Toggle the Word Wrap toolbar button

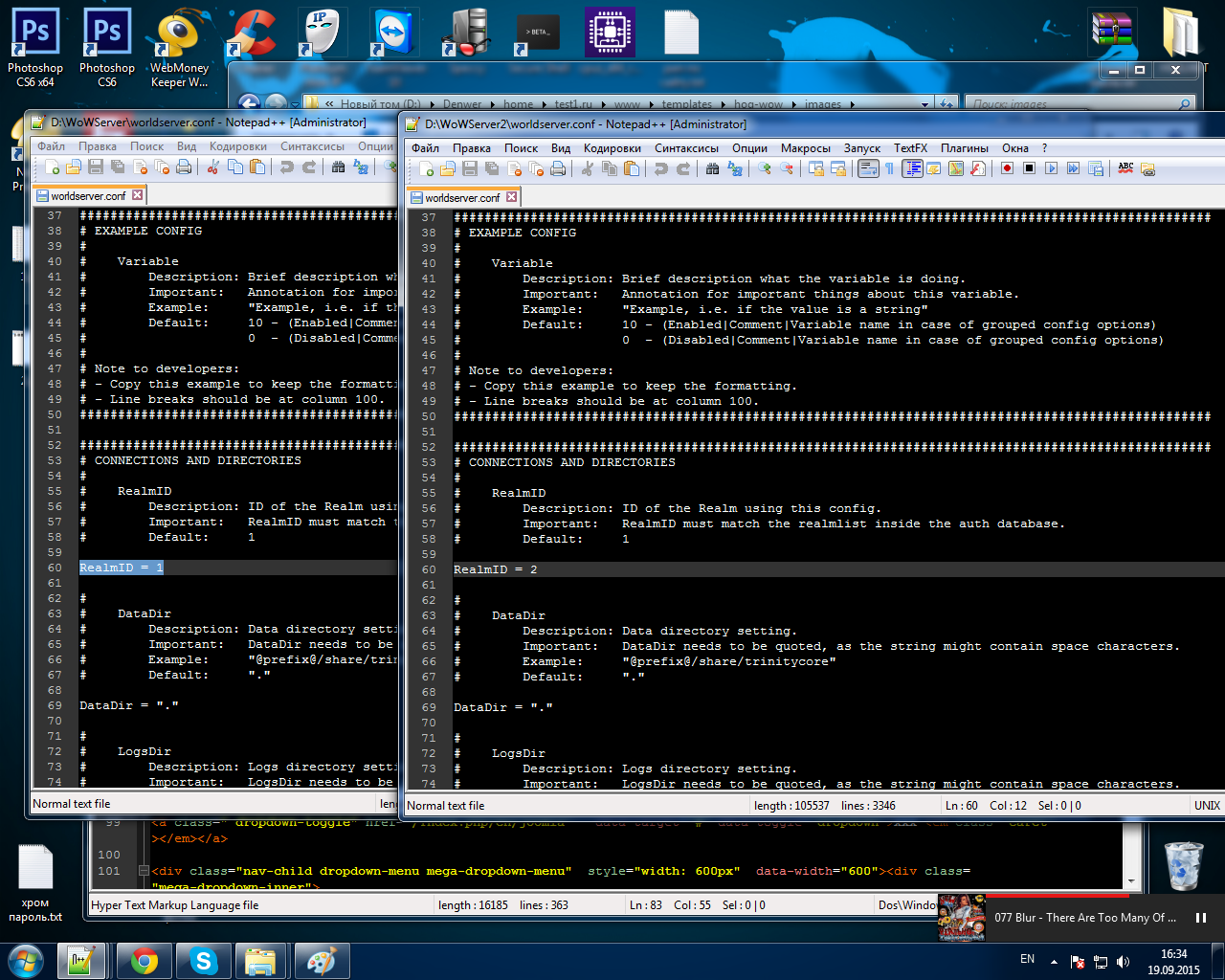tap(868, 168)
